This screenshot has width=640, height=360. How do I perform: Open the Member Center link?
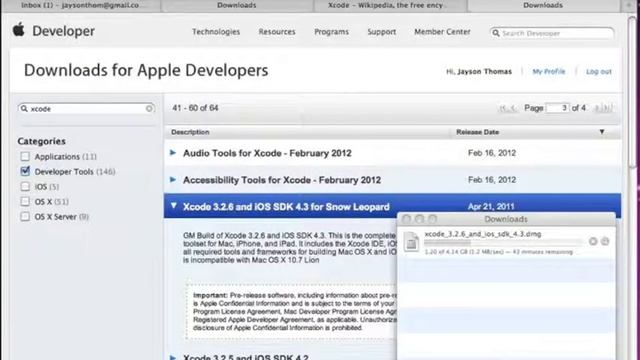pos(442,32)
